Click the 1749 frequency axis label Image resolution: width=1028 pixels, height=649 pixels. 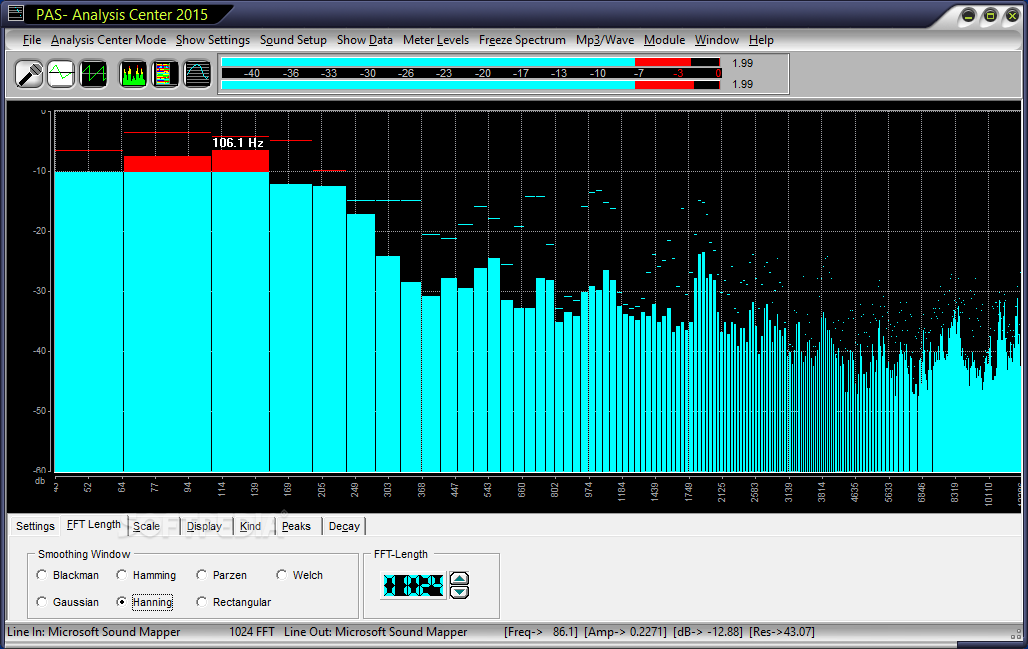pos(688,492)
